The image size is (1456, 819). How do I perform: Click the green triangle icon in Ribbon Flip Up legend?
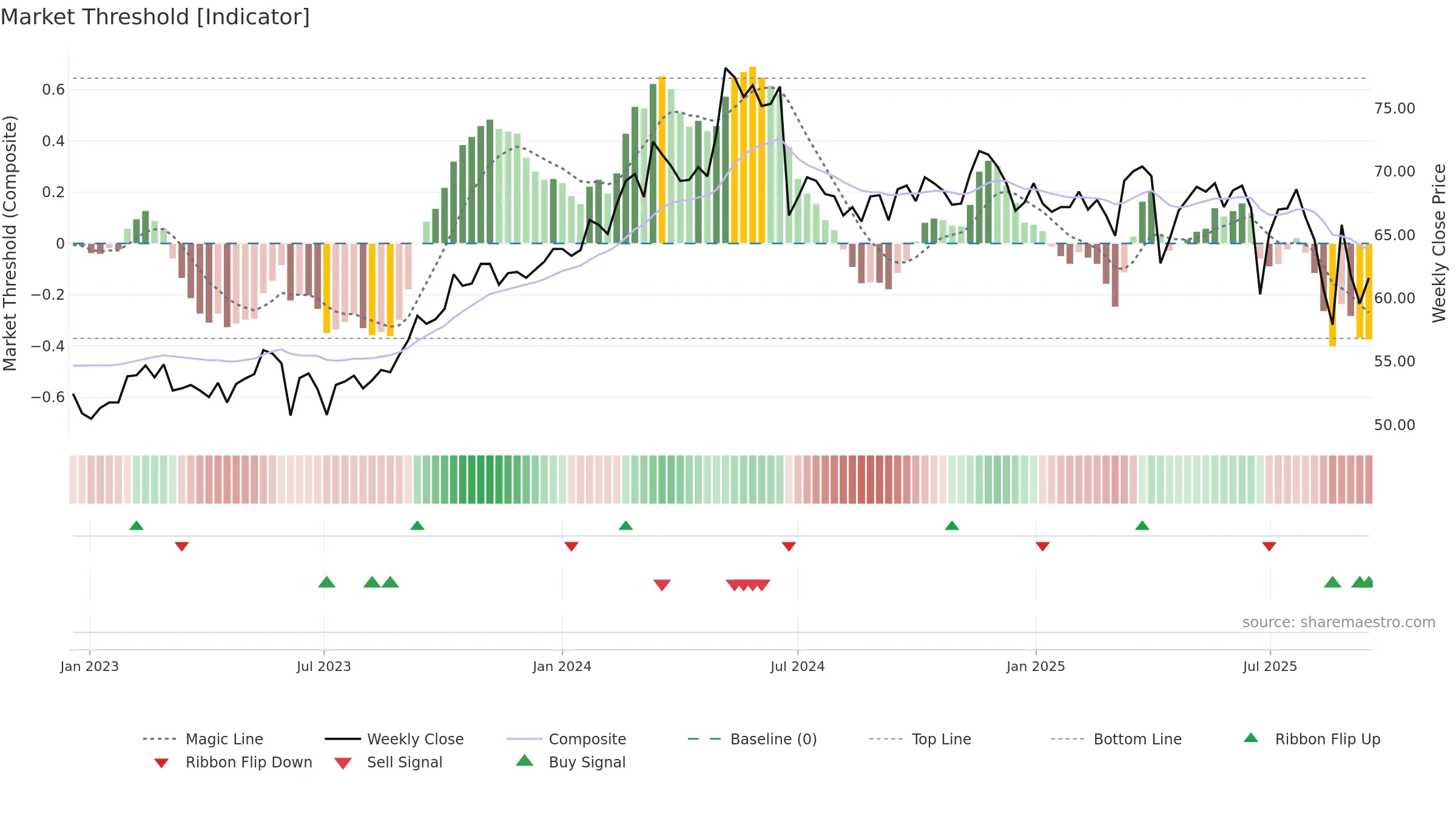coord(1251,738)
